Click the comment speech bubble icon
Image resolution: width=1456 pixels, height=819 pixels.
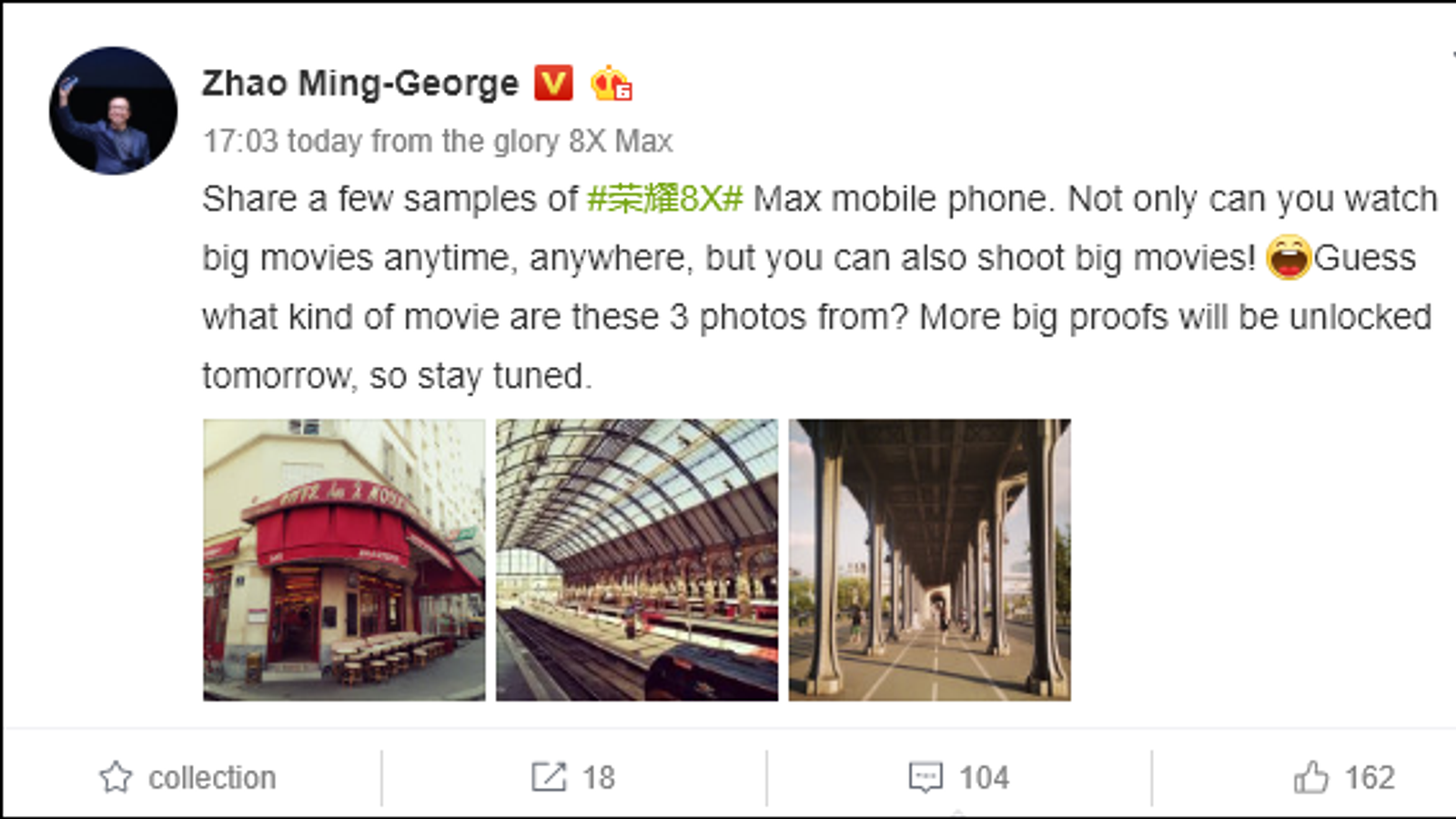tap(925, 777)
